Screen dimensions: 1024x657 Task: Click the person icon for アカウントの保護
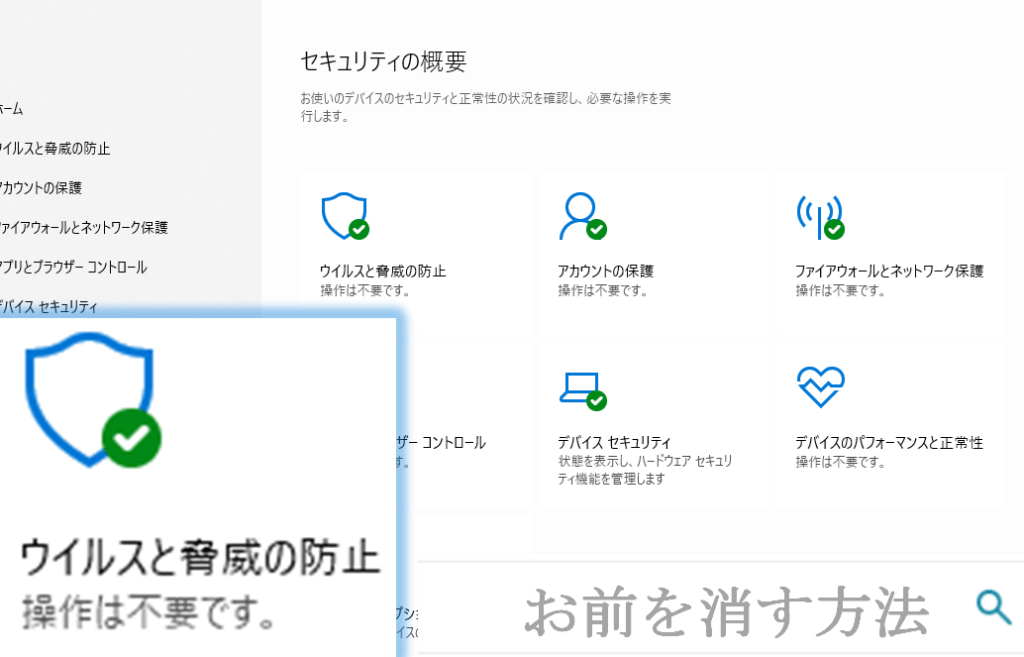580,215
